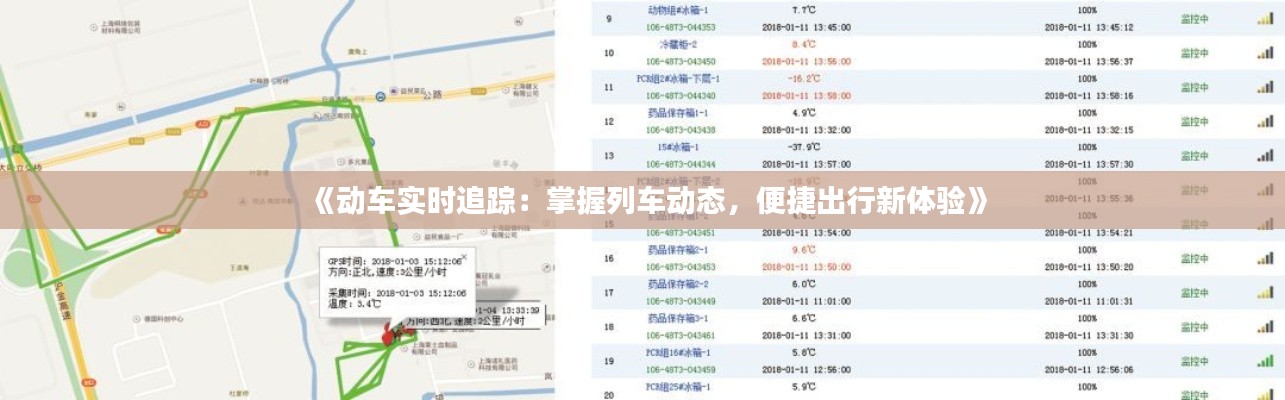The height and width of the screenshot is (400, 1285).
Task: Click the 4.9℃ temperature reading
Action: (x=805, y=113)
